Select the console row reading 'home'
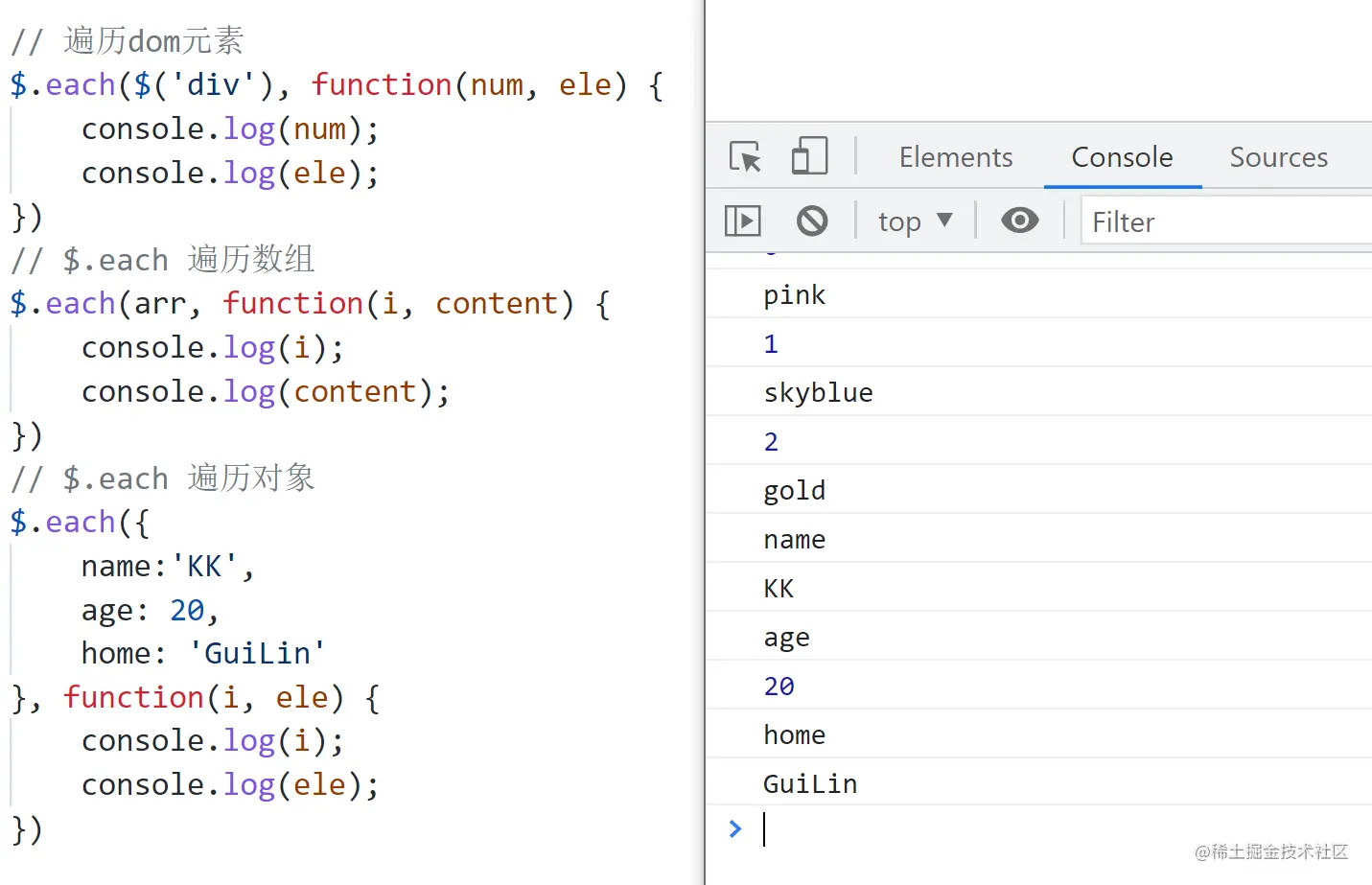Viewport: 1372px width, 885px height. point(1038,734)
